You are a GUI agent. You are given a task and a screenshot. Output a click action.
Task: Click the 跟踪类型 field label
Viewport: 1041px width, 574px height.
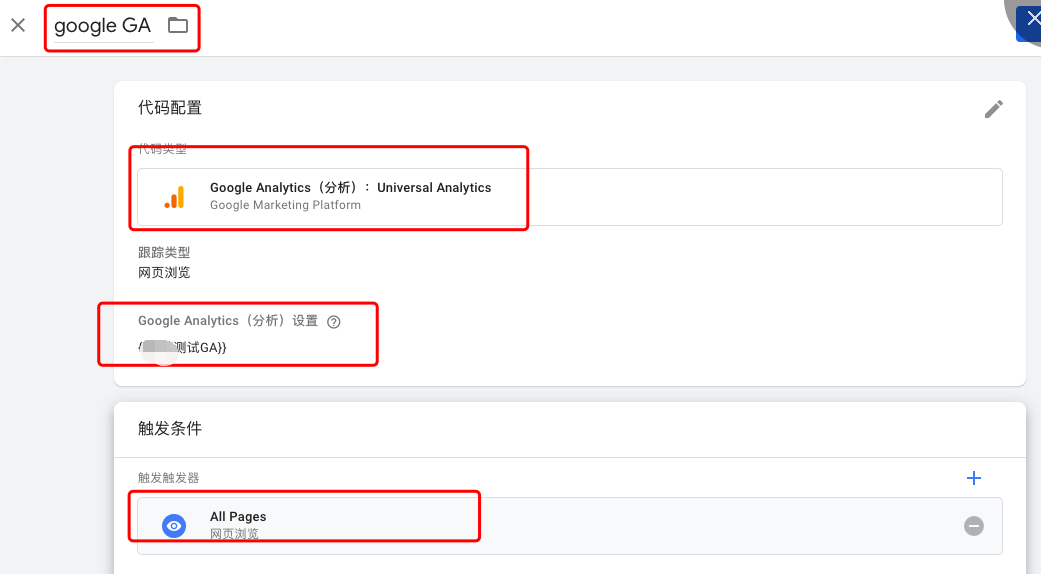[164, 253]
